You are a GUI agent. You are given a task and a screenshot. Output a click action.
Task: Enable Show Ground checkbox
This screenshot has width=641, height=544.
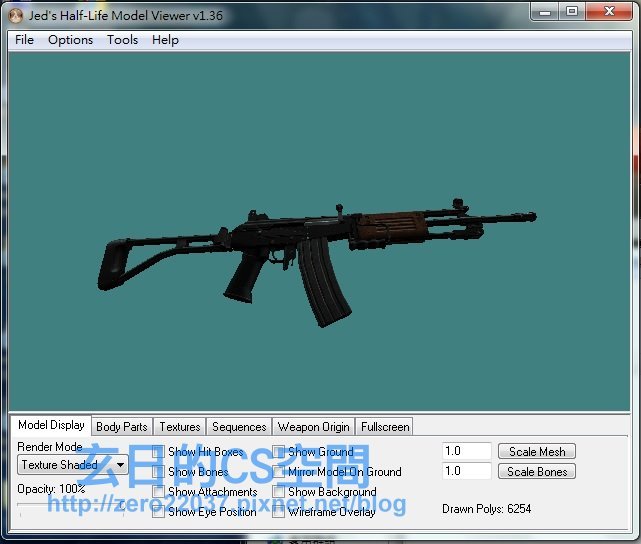click(279, 452)
